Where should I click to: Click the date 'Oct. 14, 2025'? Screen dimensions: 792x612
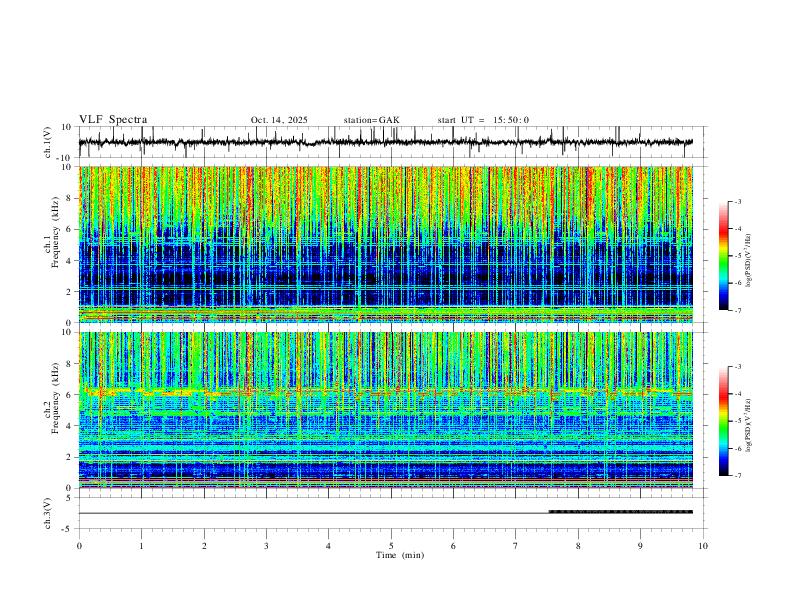[x=279, y=120]
